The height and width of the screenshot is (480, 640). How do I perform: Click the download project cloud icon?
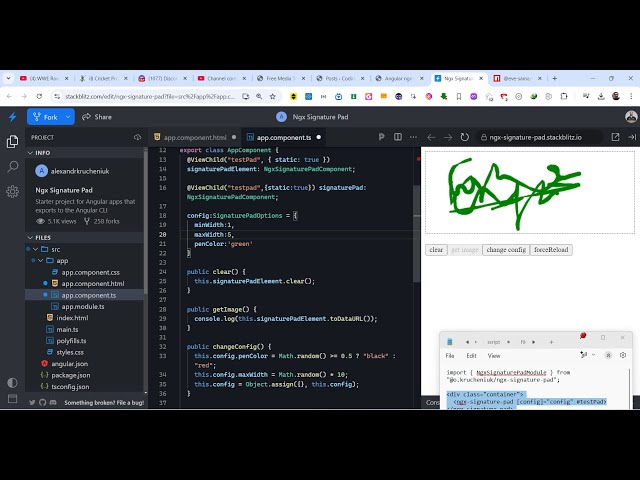click(138, 137)
